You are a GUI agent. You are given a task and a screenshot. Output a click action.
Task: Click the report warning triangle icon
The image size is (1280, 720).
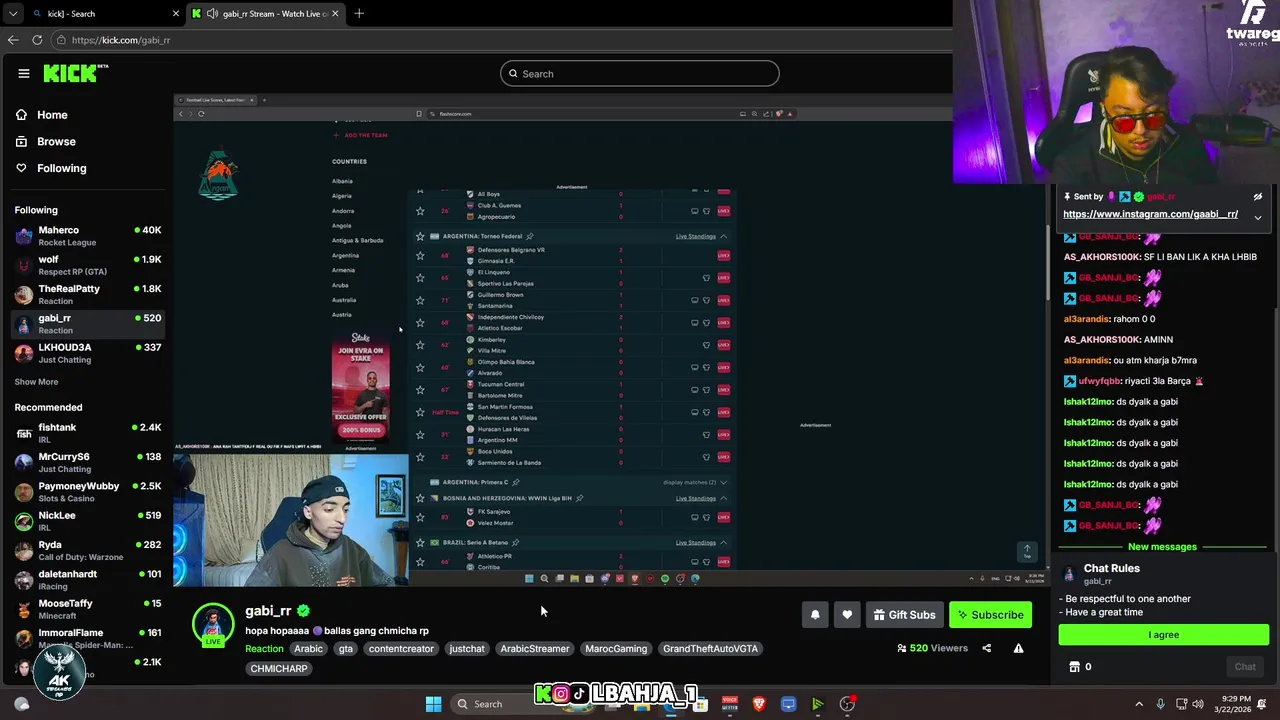(x=1018, y=648)
